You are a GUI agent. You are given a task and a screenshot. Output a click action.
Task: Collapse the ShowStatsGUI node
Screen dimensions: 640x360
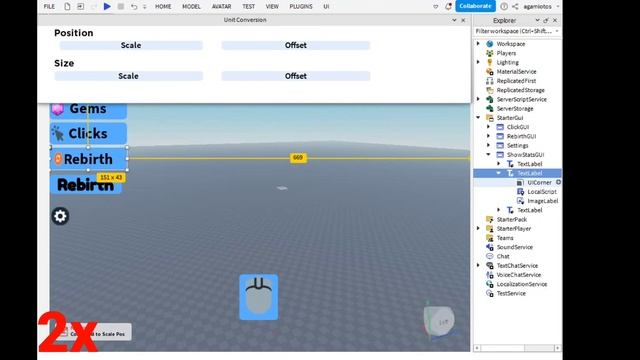click(489, 154)
